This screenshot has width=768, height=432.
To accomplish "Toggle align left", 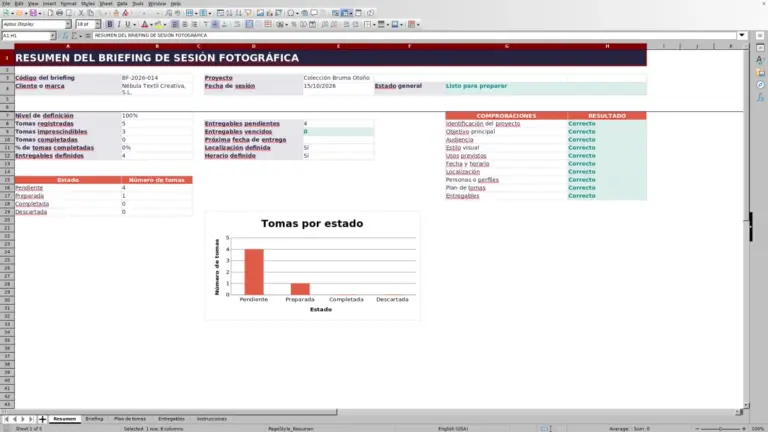I will [x=175, y=24].
